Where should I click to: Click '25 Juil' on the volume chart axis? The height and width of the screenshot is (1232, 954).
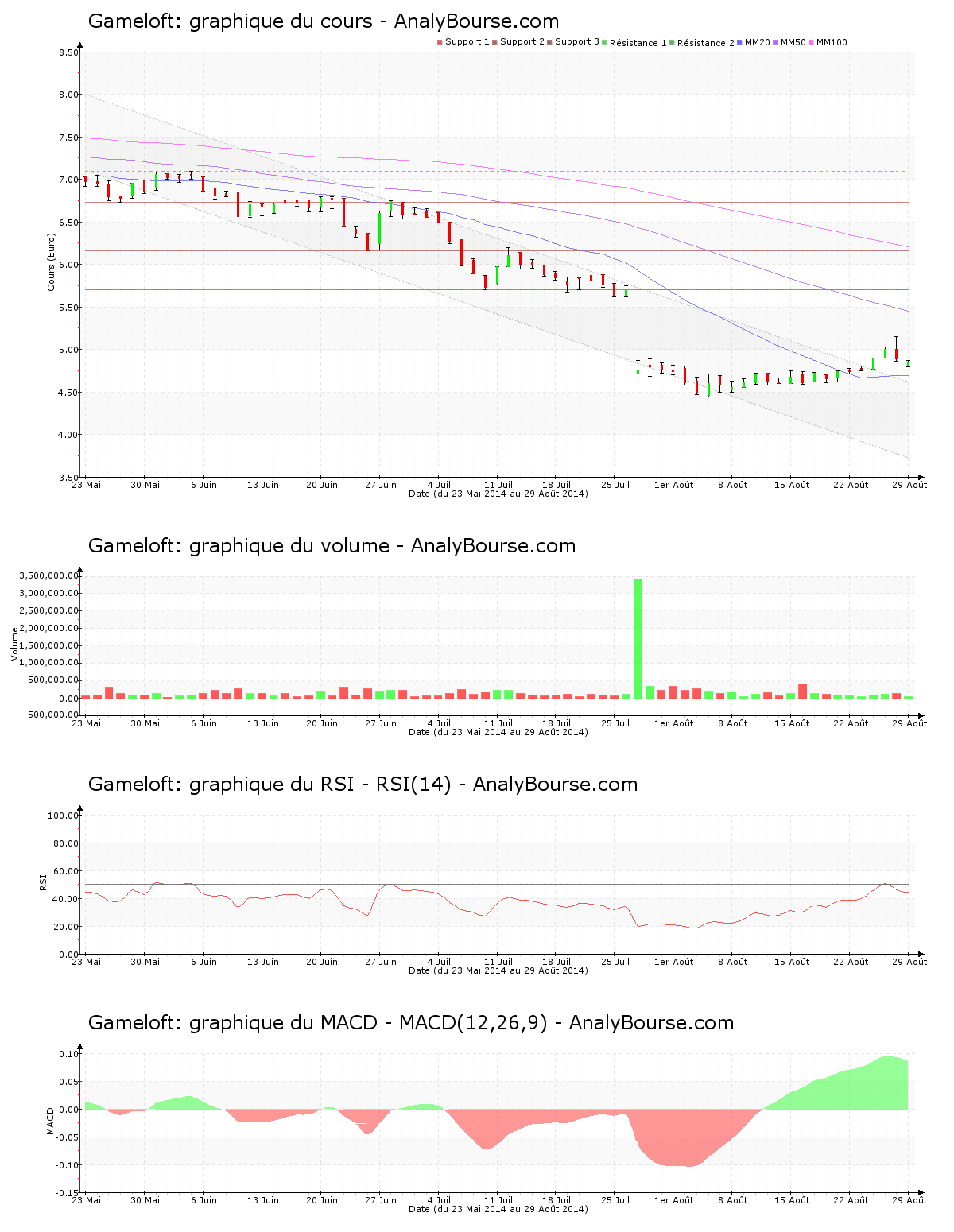615,723
